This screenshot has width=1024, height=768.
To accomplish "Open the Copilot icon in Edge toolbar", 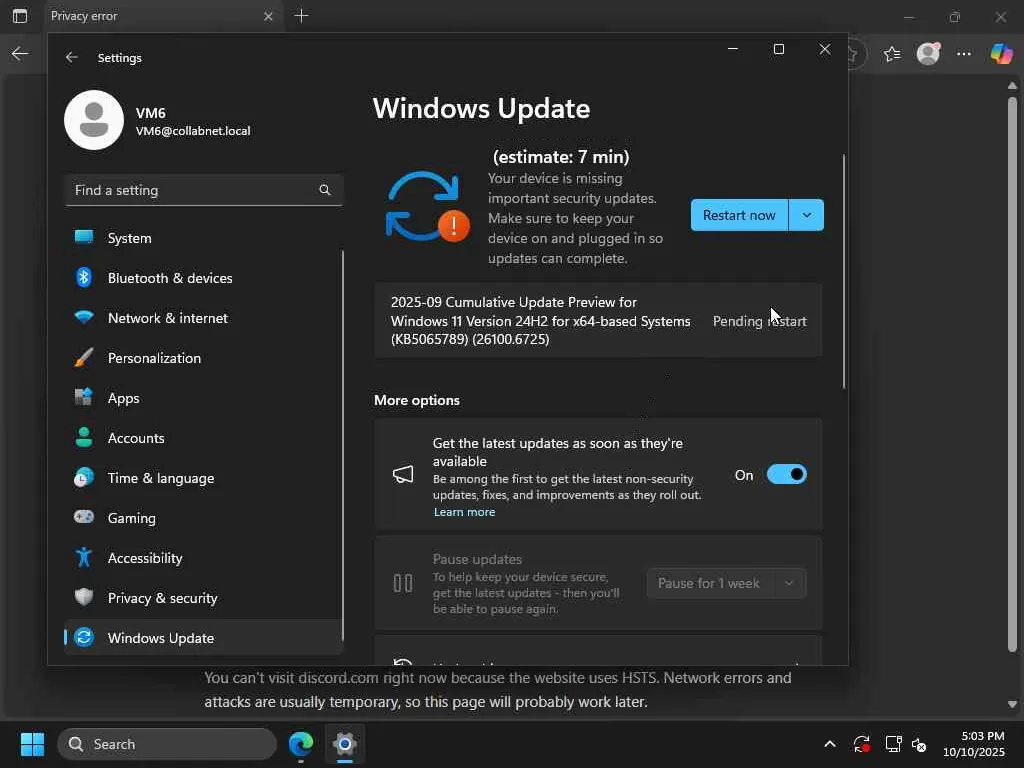I will (1000, 54).
